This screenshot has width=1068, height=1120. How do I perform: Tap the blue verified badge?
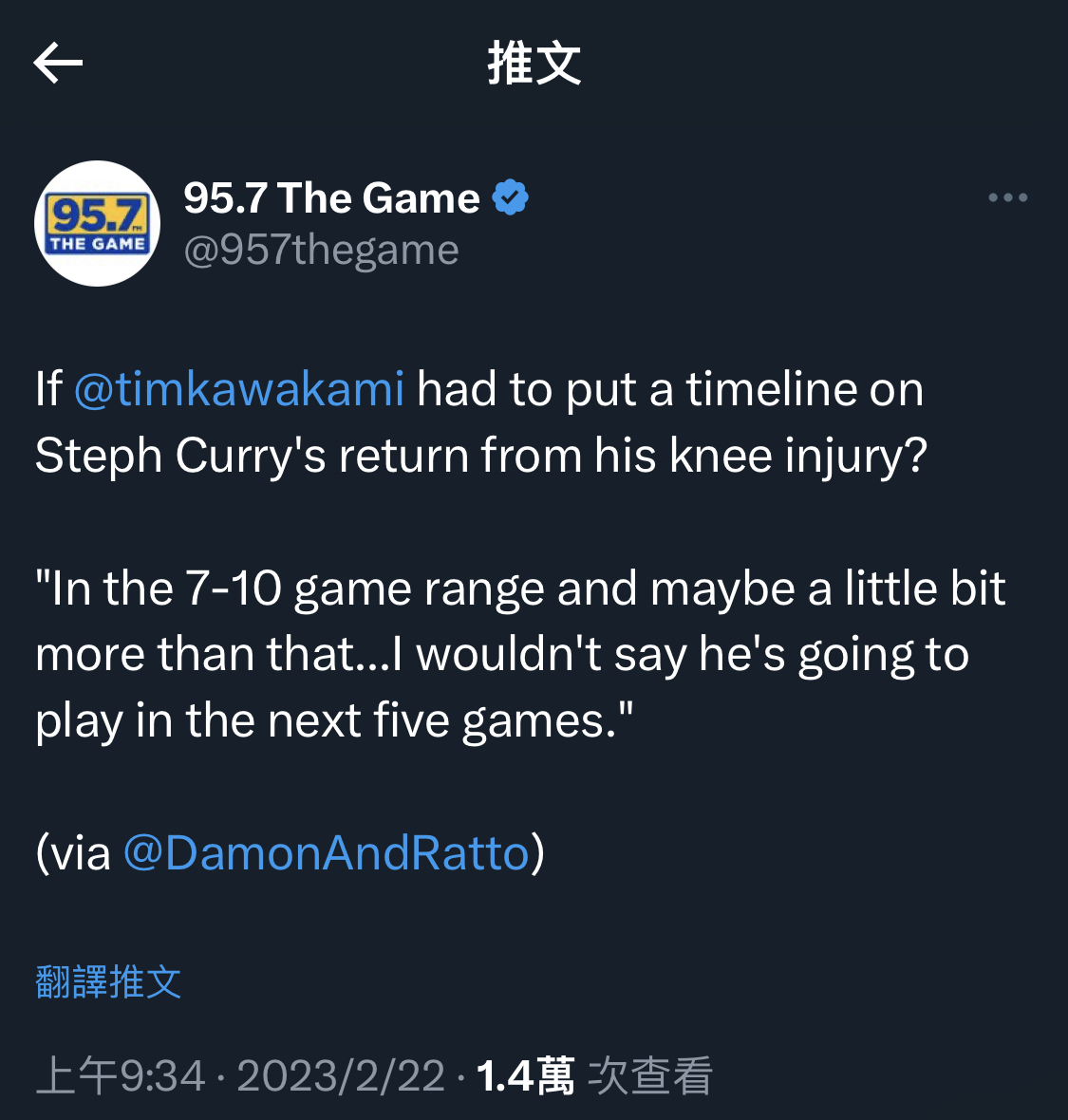(510, 197)
